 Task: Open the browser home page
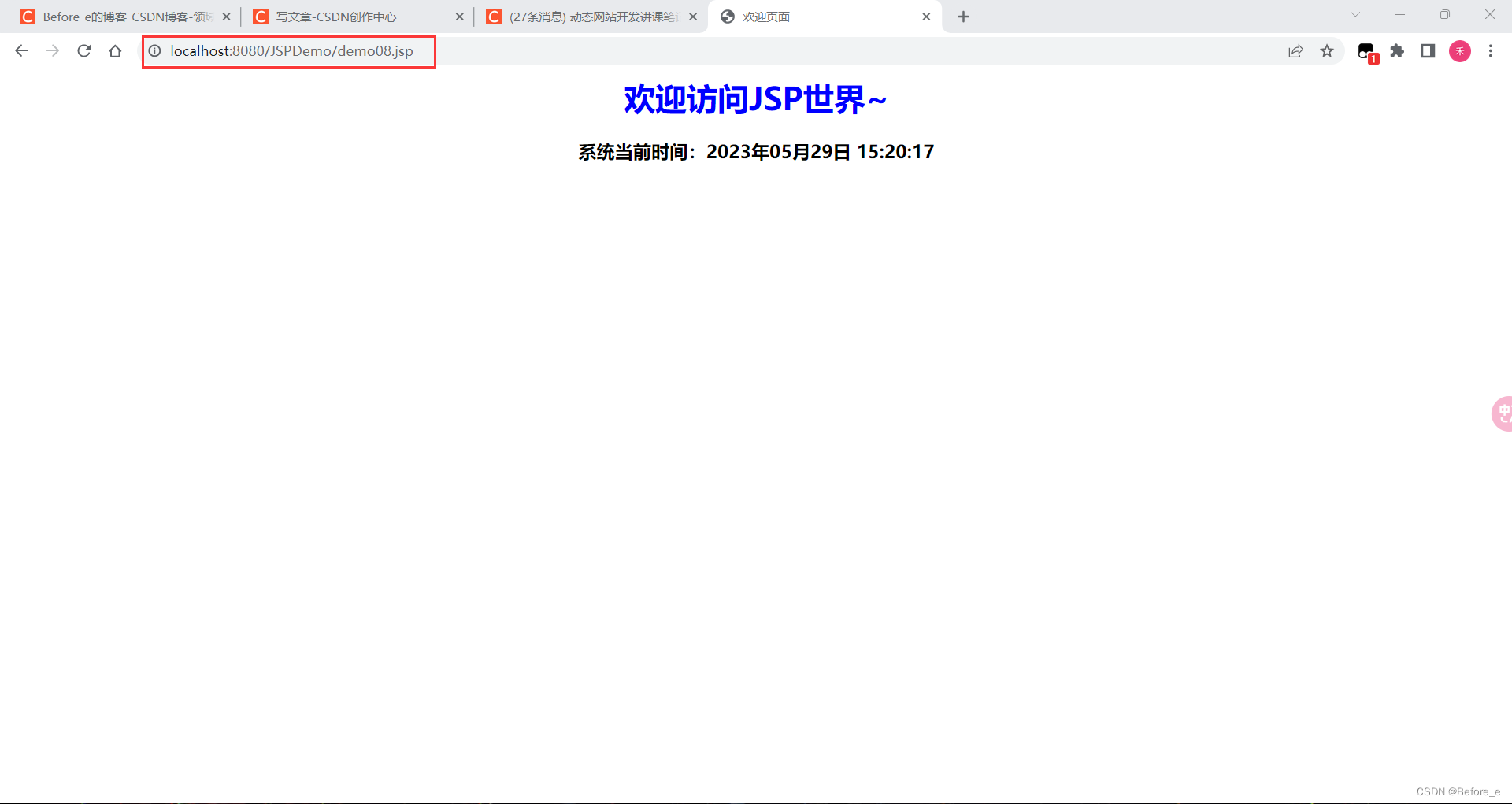coord(115,51)
